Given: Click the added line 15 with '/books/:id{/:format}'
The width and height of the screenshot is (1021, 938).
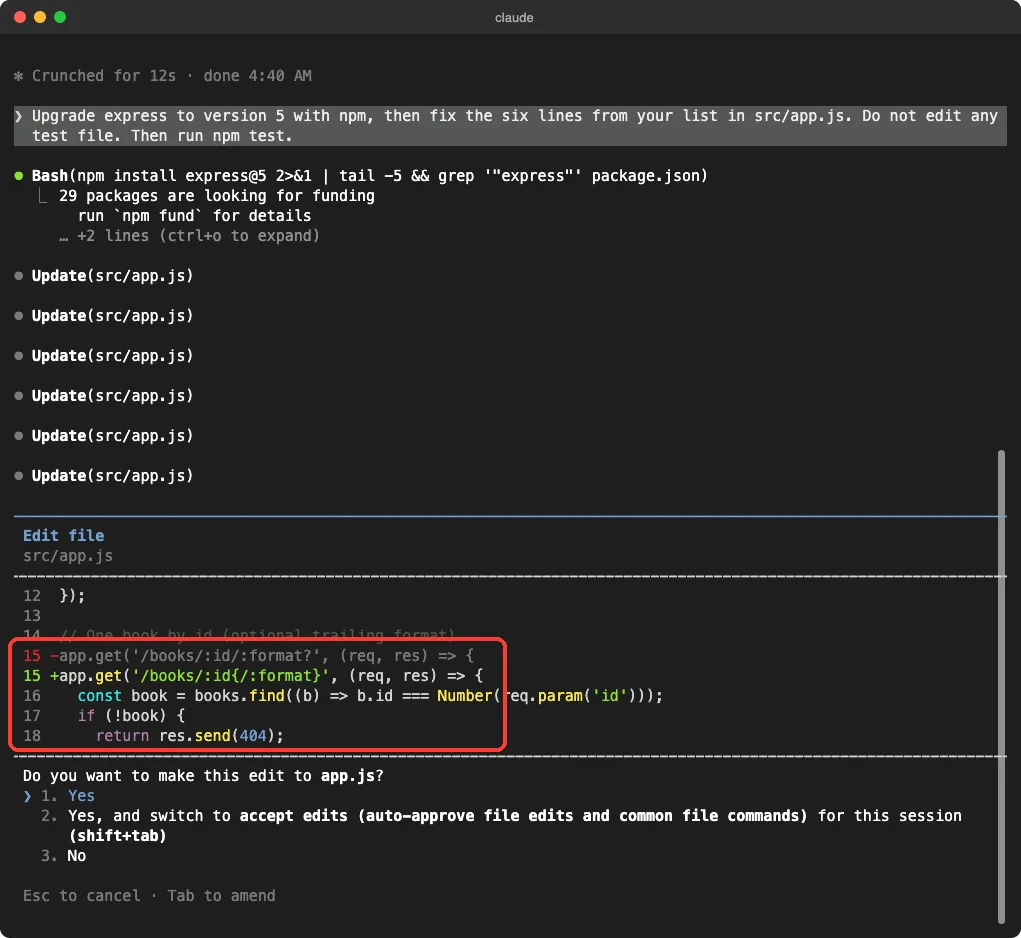Looking at the screenshot, I should pyautogui.click(x=253, y=675).
